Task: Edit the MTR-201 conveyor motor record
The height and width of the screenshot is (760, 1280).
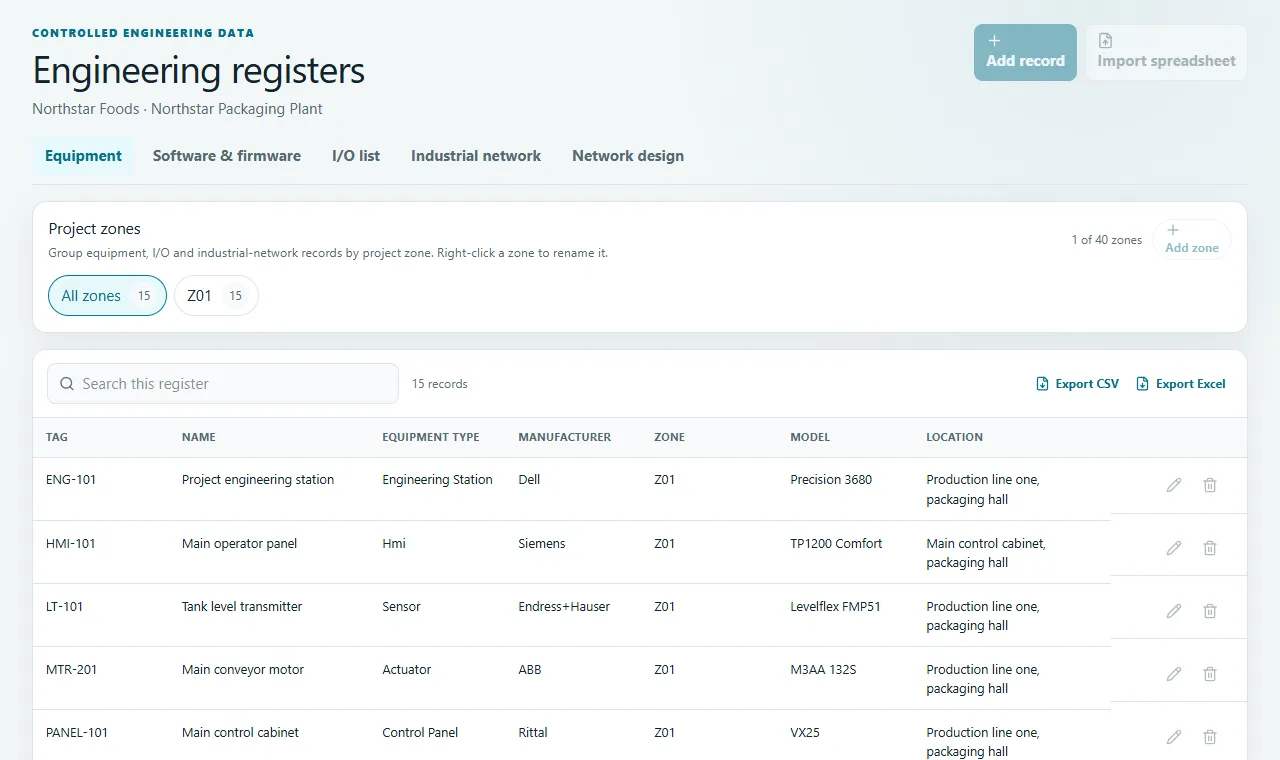Action: [1174, 674]
